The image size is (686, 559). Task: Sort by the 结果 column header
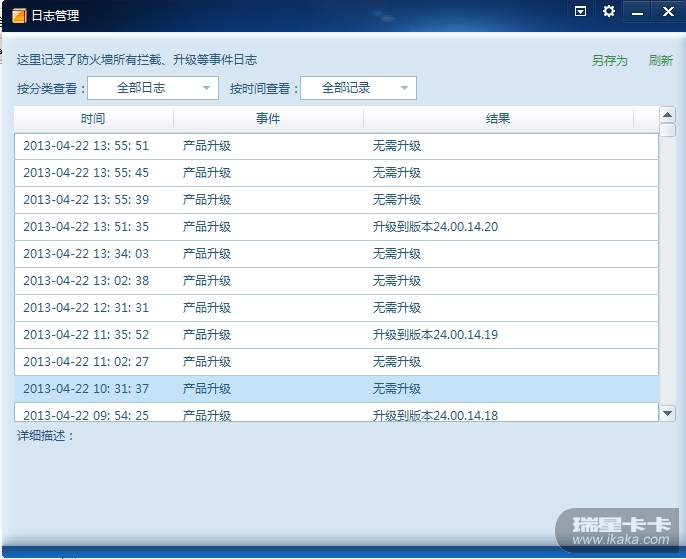pos(498,119)
